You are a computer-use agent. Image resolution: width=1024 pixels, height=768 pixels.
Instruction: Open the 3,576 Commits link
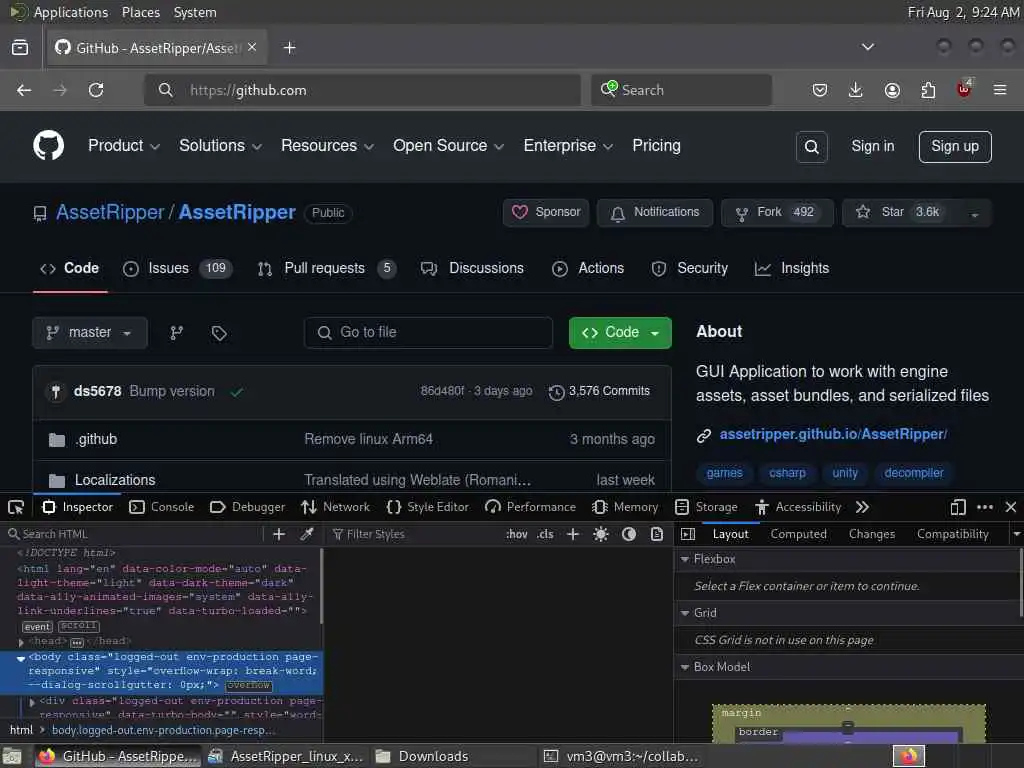(600, 391)
